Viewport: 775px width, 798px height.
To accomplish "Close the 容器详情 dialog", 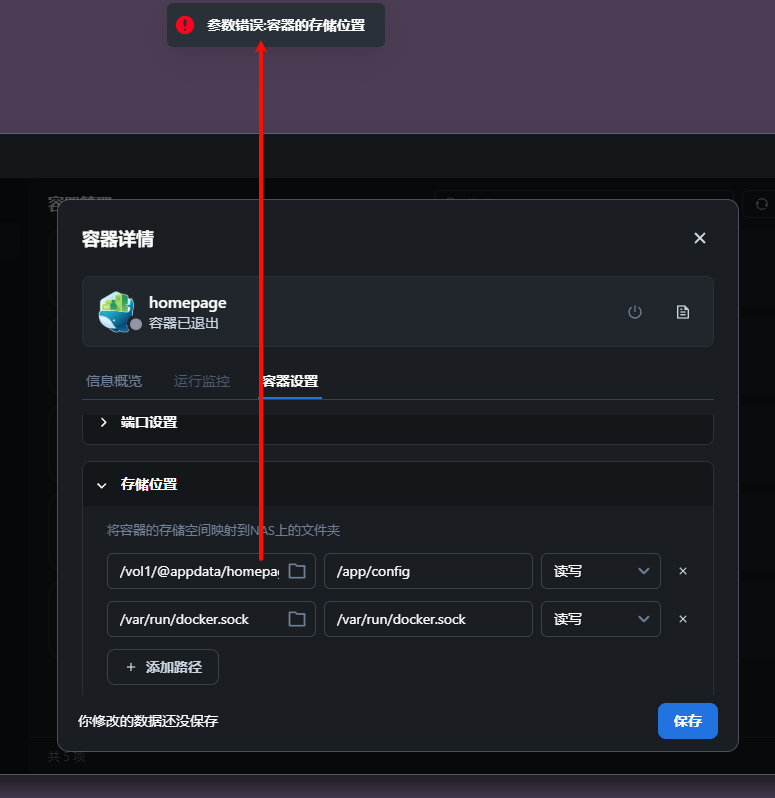I will pos(700,238).
